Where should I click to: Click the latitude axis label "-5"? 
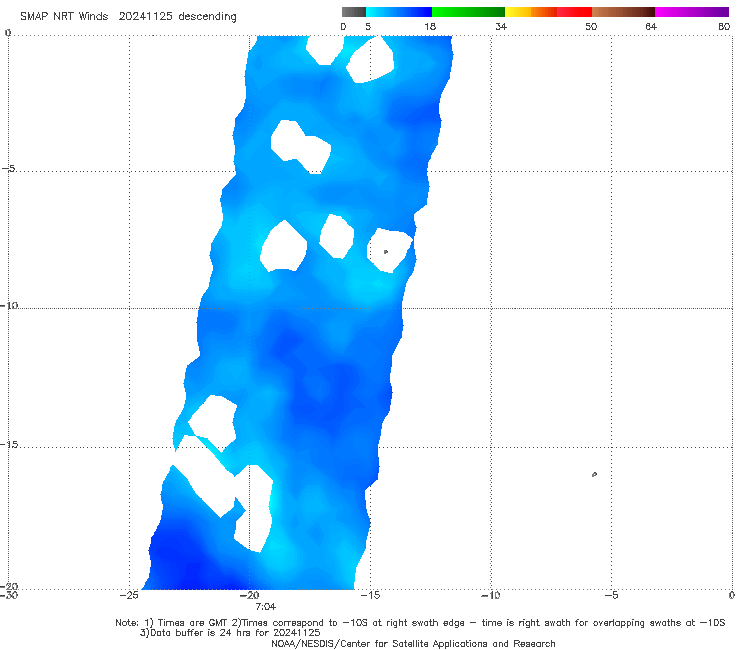click(x=9, y=168)
